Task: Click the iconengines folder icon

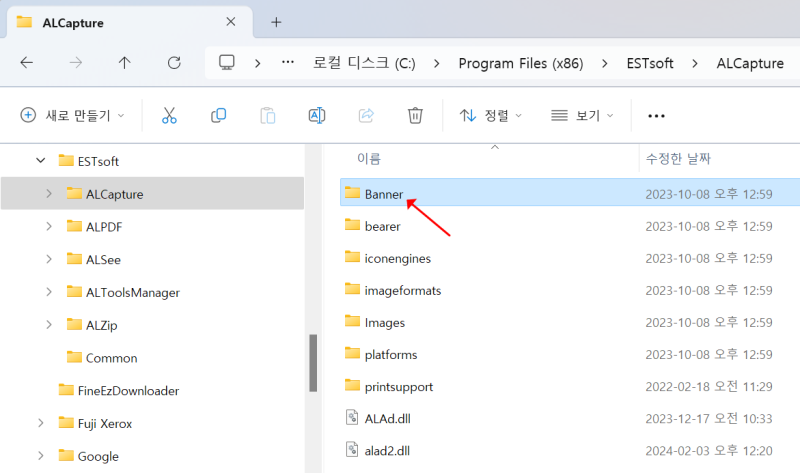Action: (352, 257)
